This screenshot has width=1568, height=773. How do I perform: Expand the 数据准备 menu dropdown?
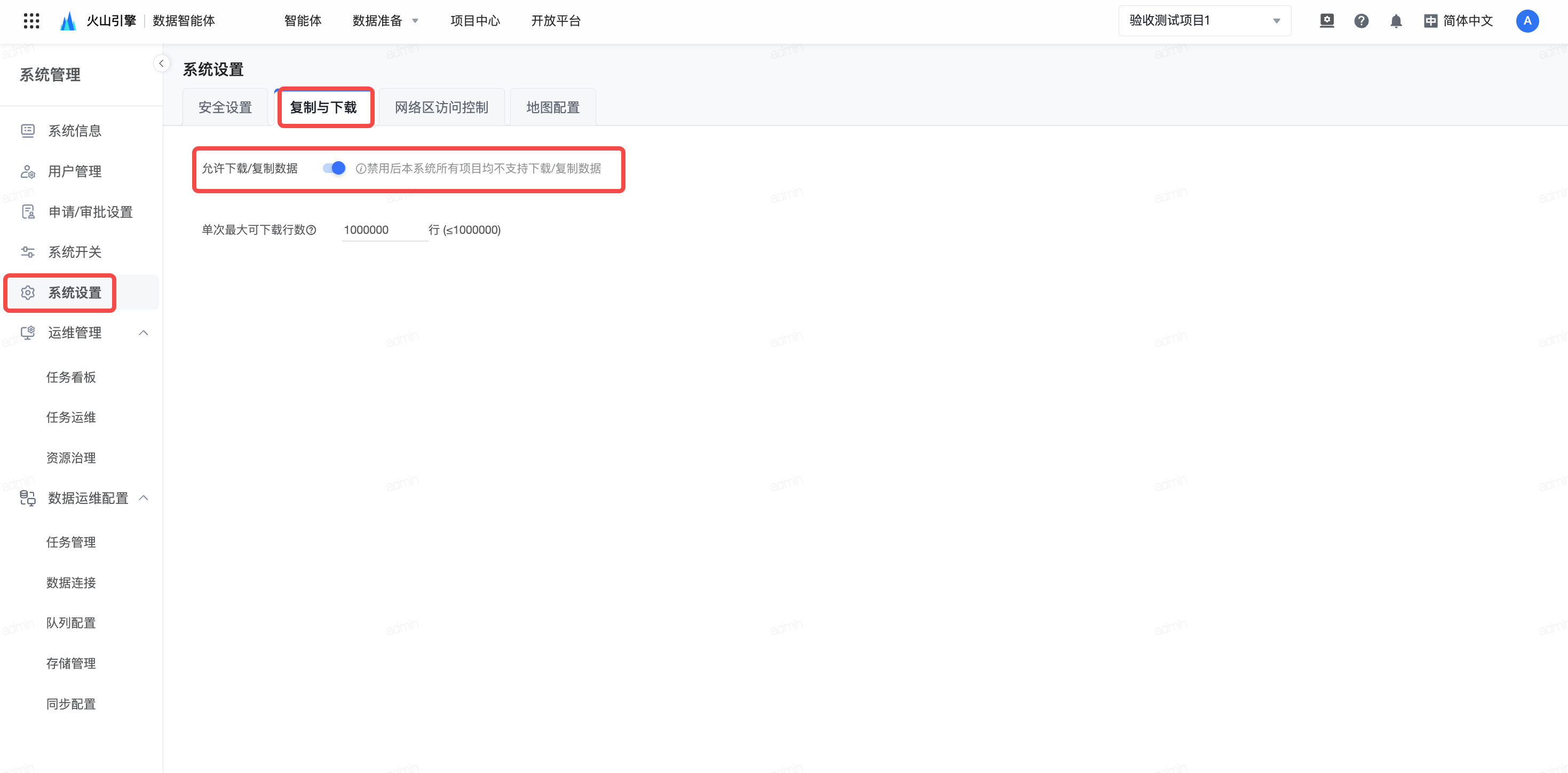click(385, 21)
